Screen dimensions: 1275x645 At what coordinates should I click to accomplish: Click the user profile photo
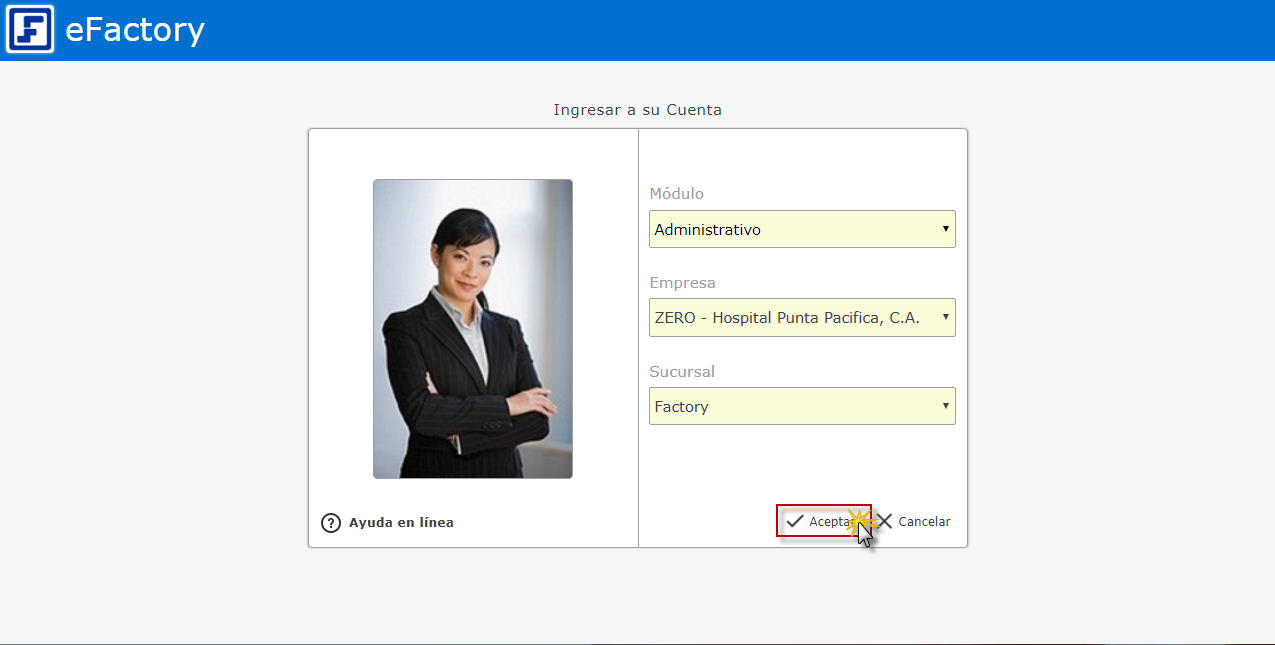pos(473,328)
